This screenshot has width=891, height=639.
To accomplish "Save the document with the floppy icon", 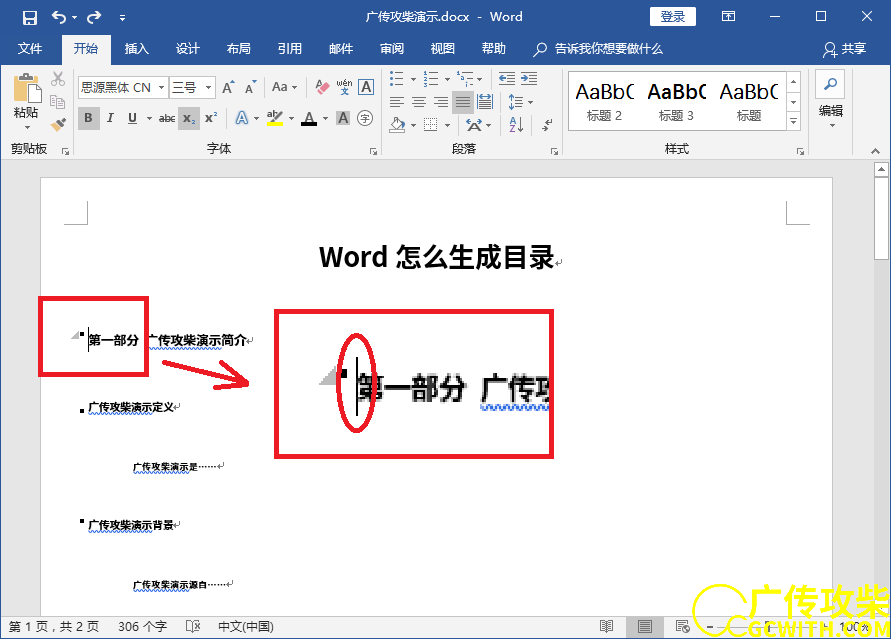I will pyautogui.click(x=30, y=17).
